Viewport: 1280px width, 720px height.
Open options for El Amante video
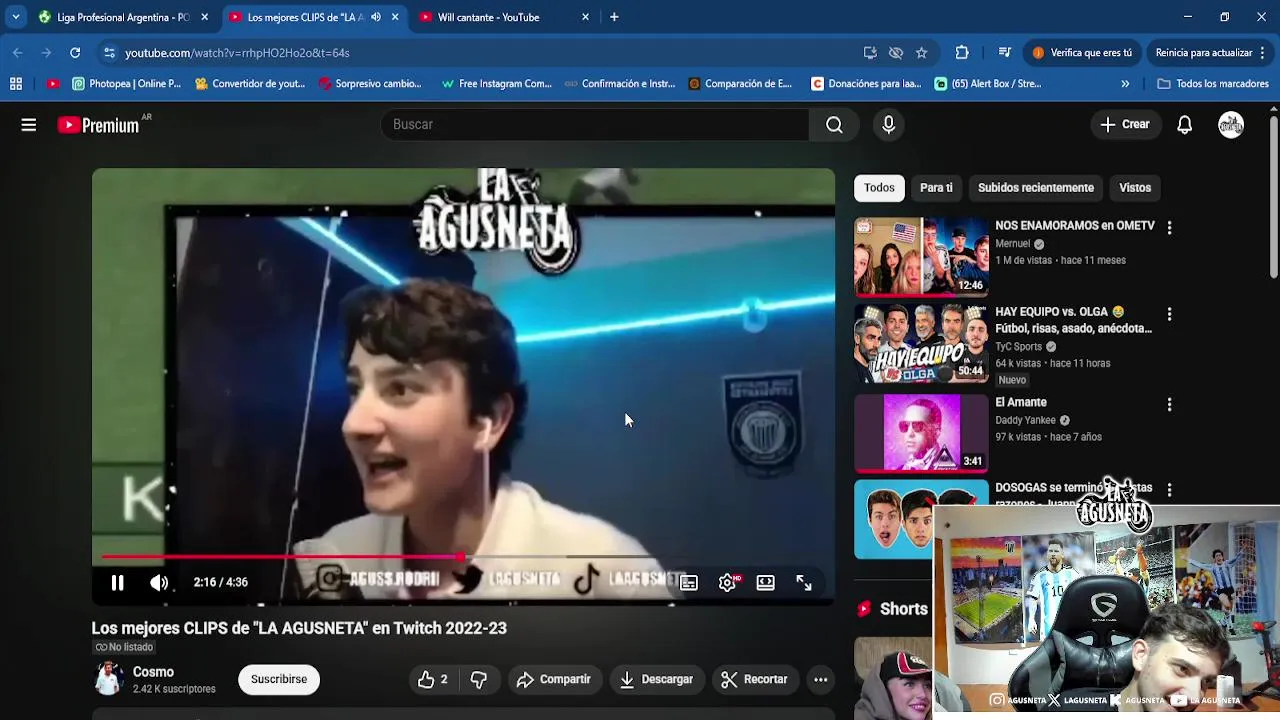coord(1169,405)
